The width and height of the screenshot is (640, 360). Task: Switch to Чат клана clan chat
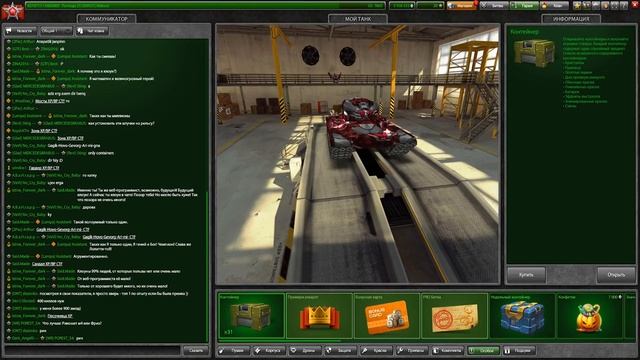tap(92, 31)
